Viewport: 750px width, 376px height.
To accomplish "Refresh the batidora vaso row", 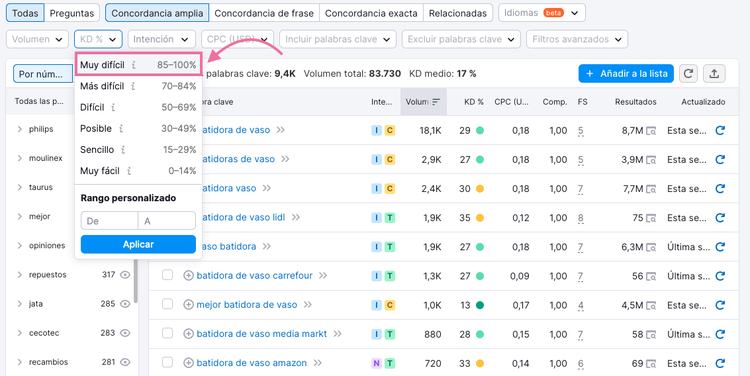I will tap(720, 188).
